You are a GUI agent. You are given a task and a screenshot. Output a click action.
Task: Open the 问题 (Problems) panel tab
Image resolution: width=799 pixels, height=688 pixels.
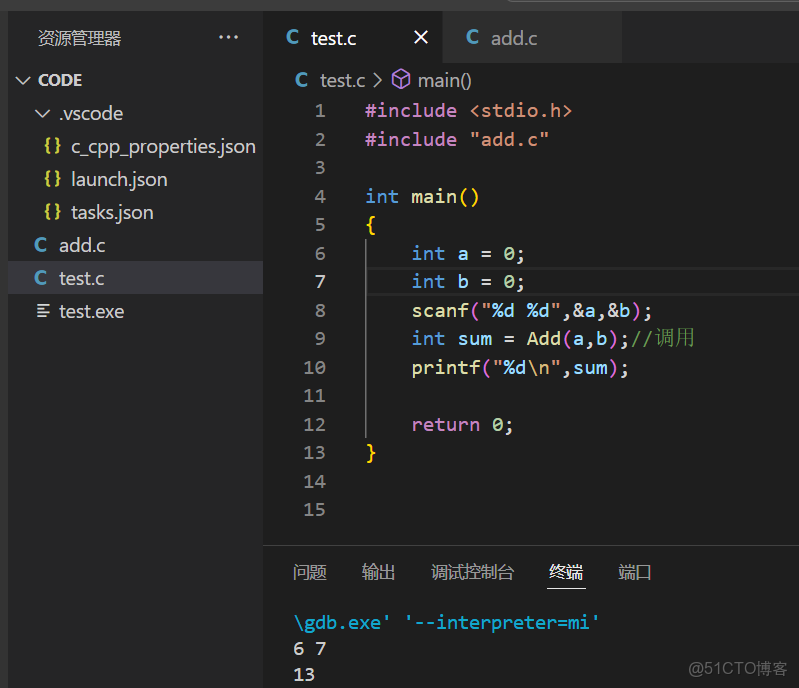tap(310, 572)
